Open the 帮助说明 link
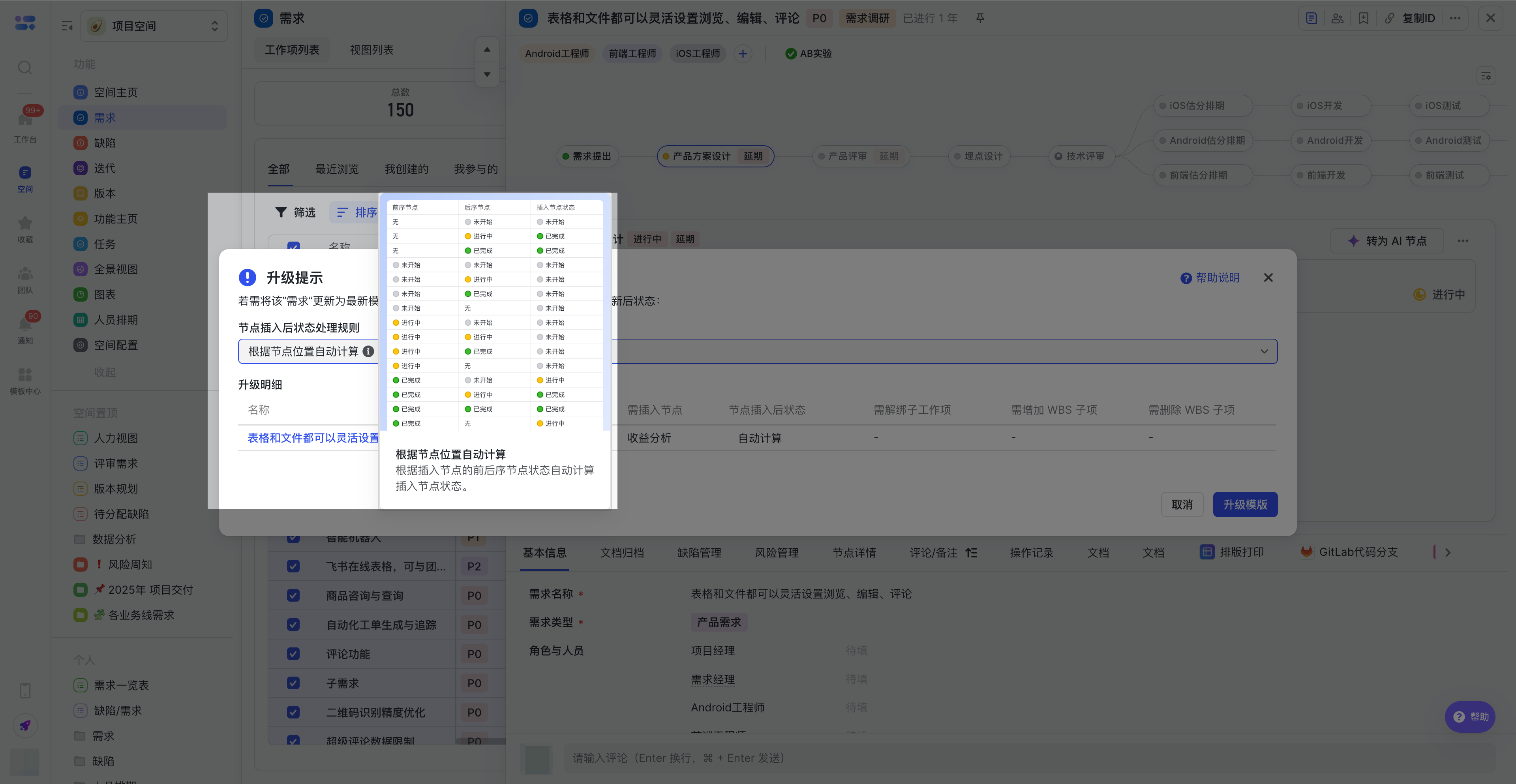Image resolution: width=1516 pixels, height=784 pixels. 1210,278
